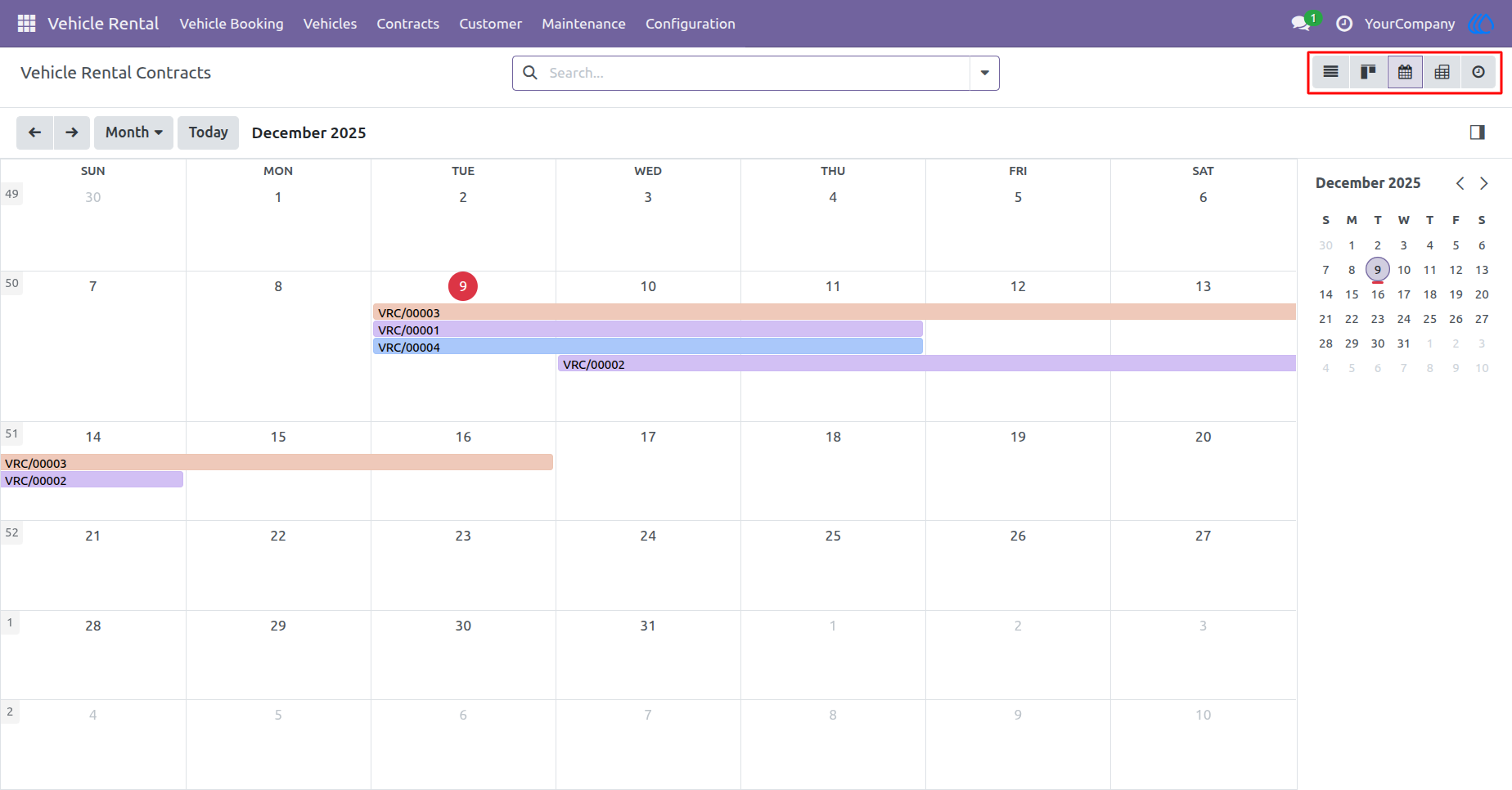Switch to pivot table view
Image resolution: width=1512 pixels, height=790 pixels.
click(1442, 72)
